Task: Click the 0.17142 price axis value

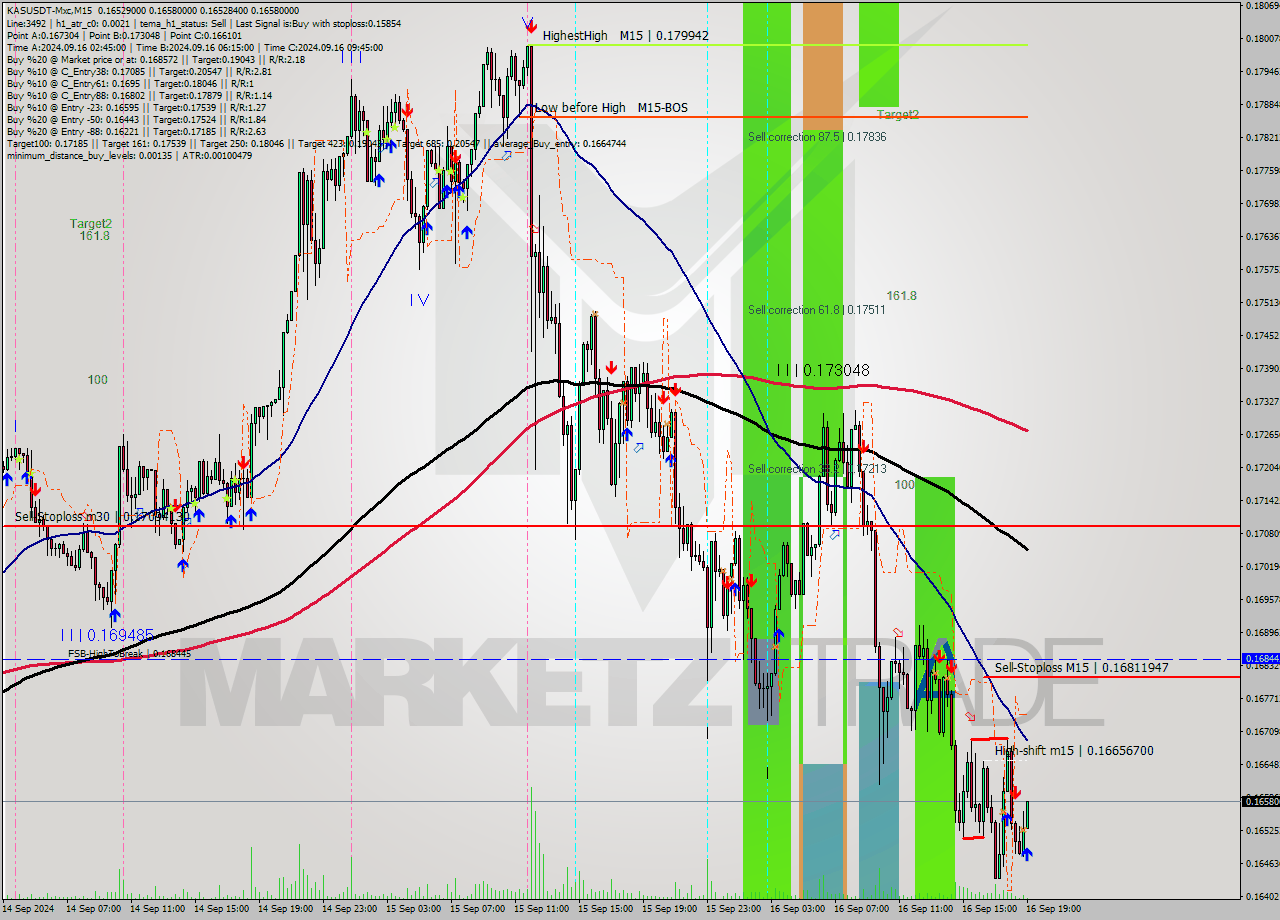Action: 1263,500
